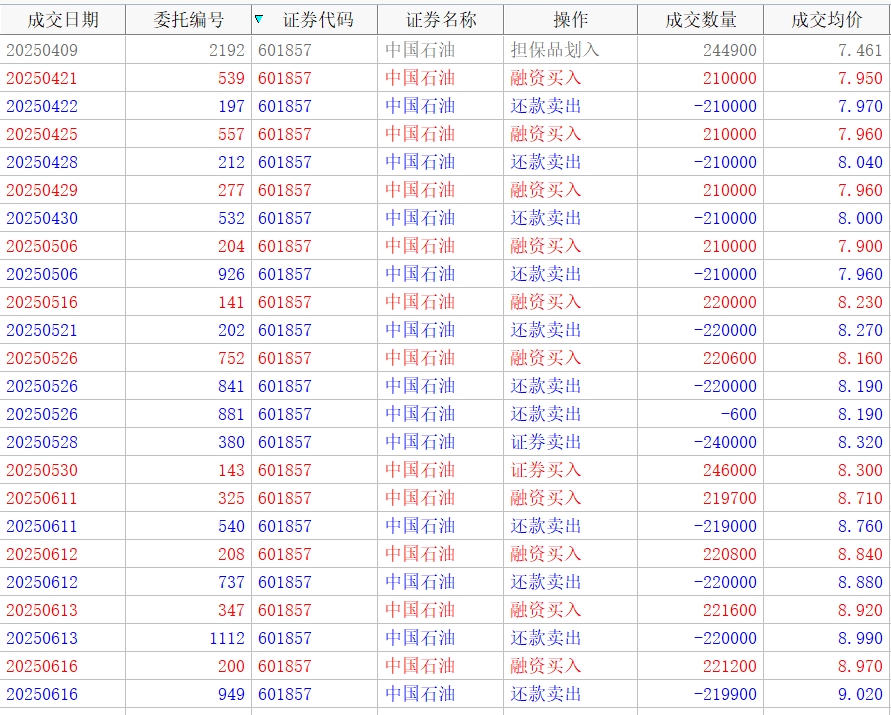Click order number 926
Screen dimensions: 891x715
pos(231,274)
